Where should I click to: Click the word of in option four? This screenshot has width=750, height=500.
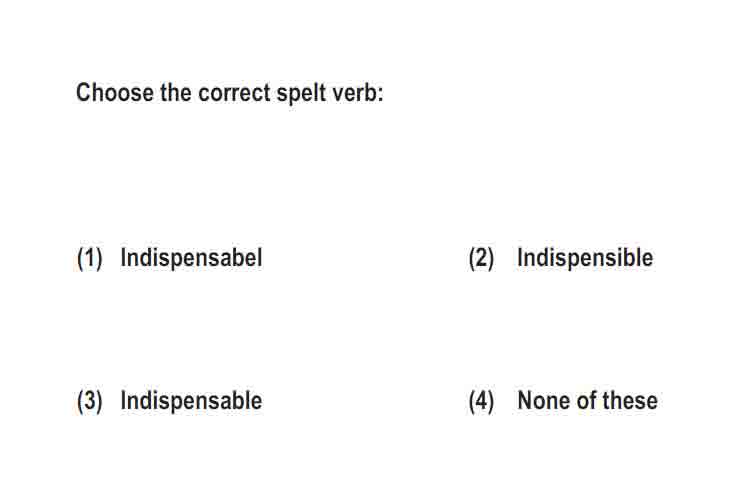point(587,400)
